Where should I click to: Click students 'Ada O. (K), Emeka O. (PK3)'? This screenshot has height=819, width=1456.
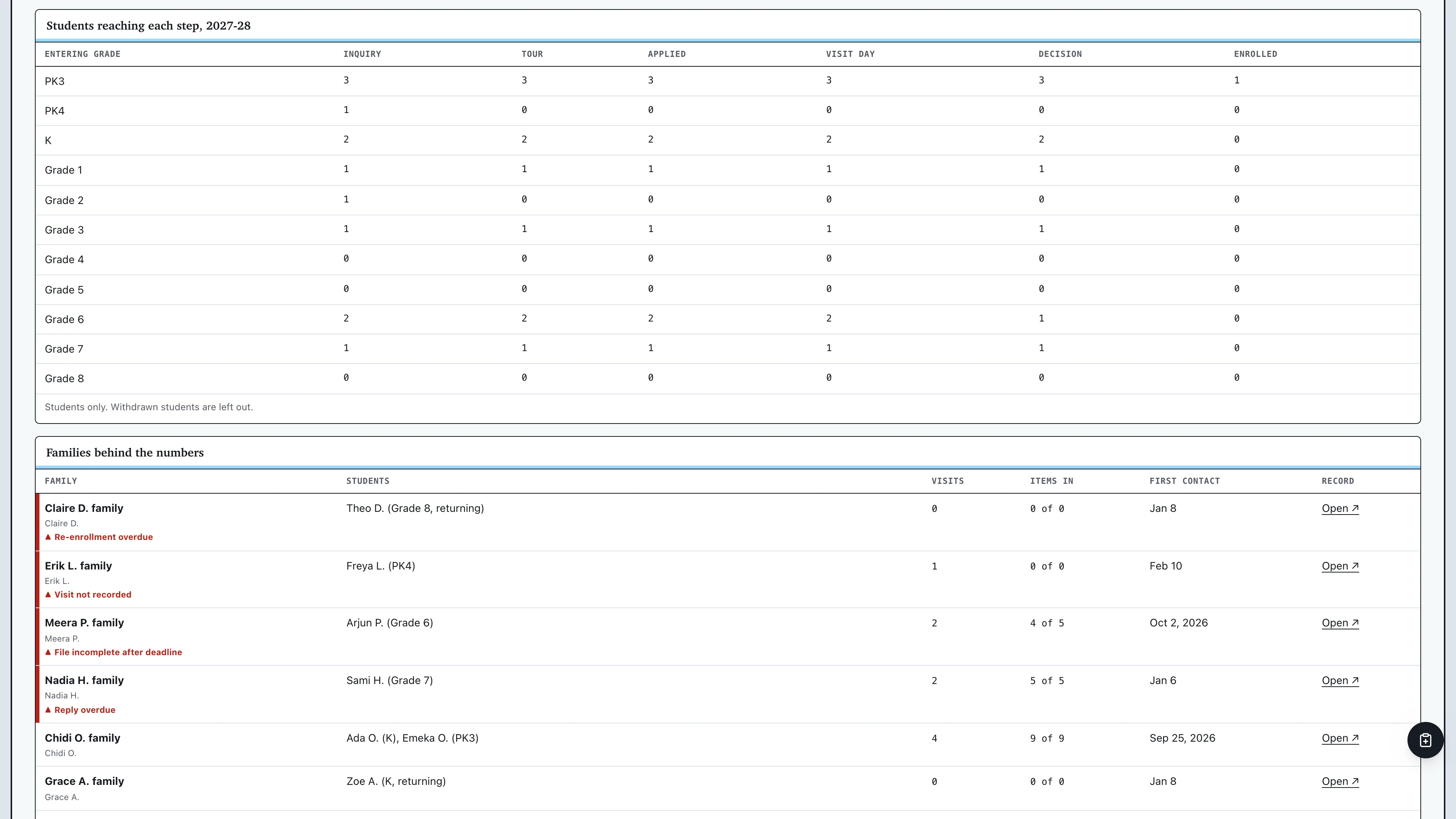[x=412, y=738]
